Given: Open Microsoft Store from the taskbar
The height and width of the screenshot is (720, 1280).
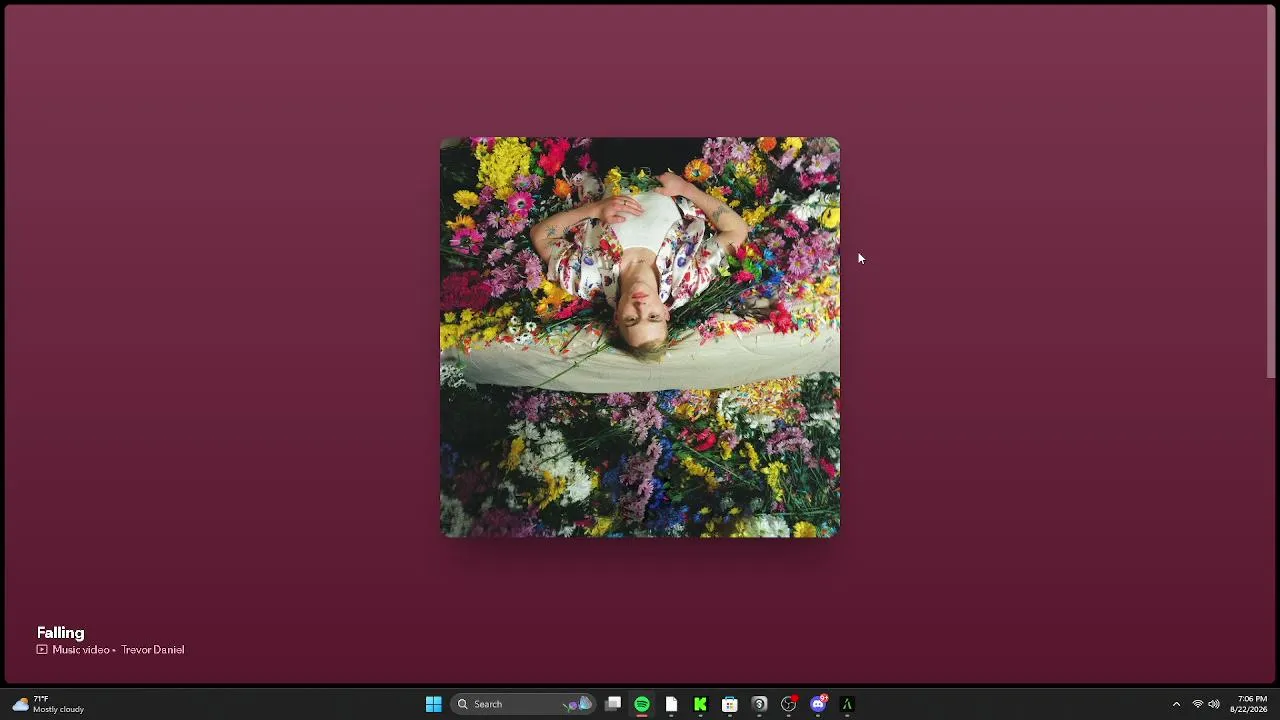Looking at the screenshot, I should [x=730, y=704].
